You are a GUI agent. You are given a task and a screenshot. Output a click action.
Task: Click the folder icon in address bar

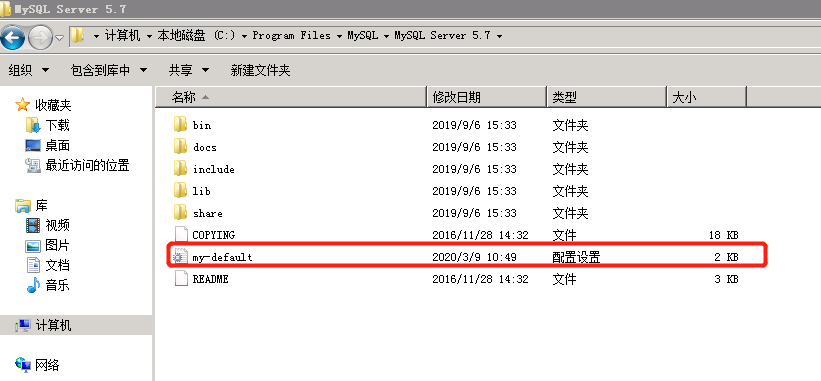[x=77, y=36]
